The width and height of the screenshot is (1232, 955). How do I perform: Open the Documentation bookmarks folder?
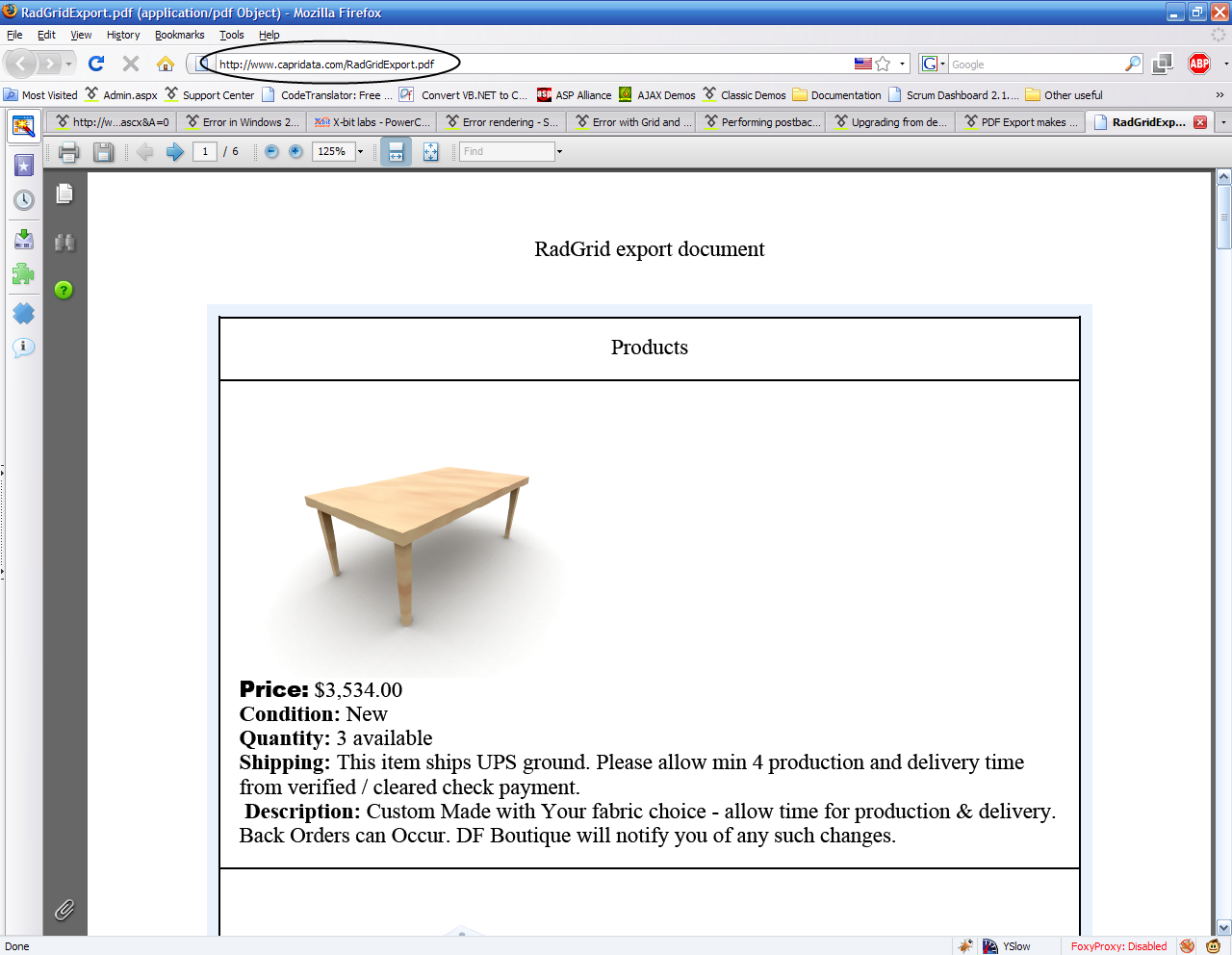tap(836, 95)
